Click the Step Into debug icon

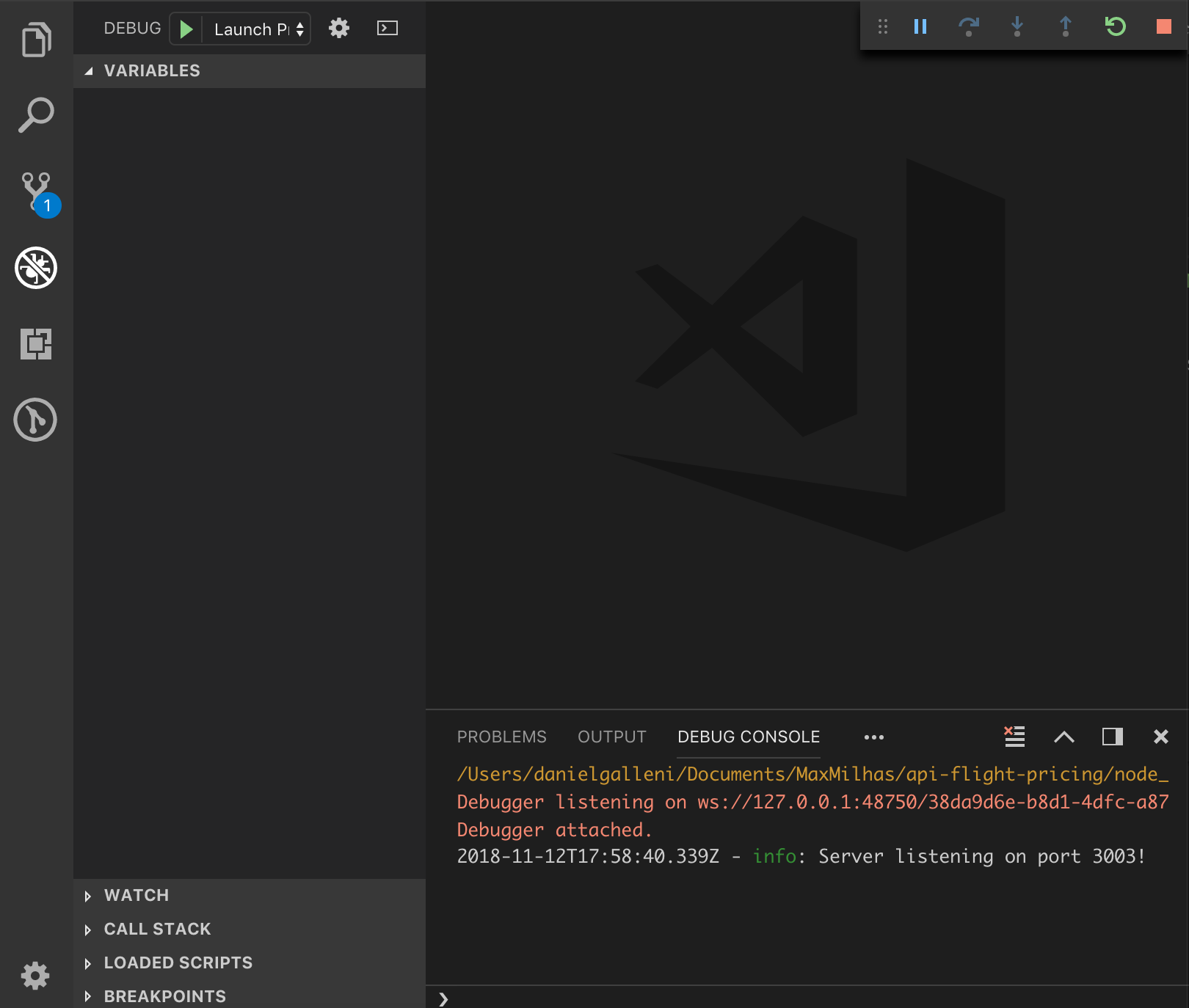coord(1017,26)
